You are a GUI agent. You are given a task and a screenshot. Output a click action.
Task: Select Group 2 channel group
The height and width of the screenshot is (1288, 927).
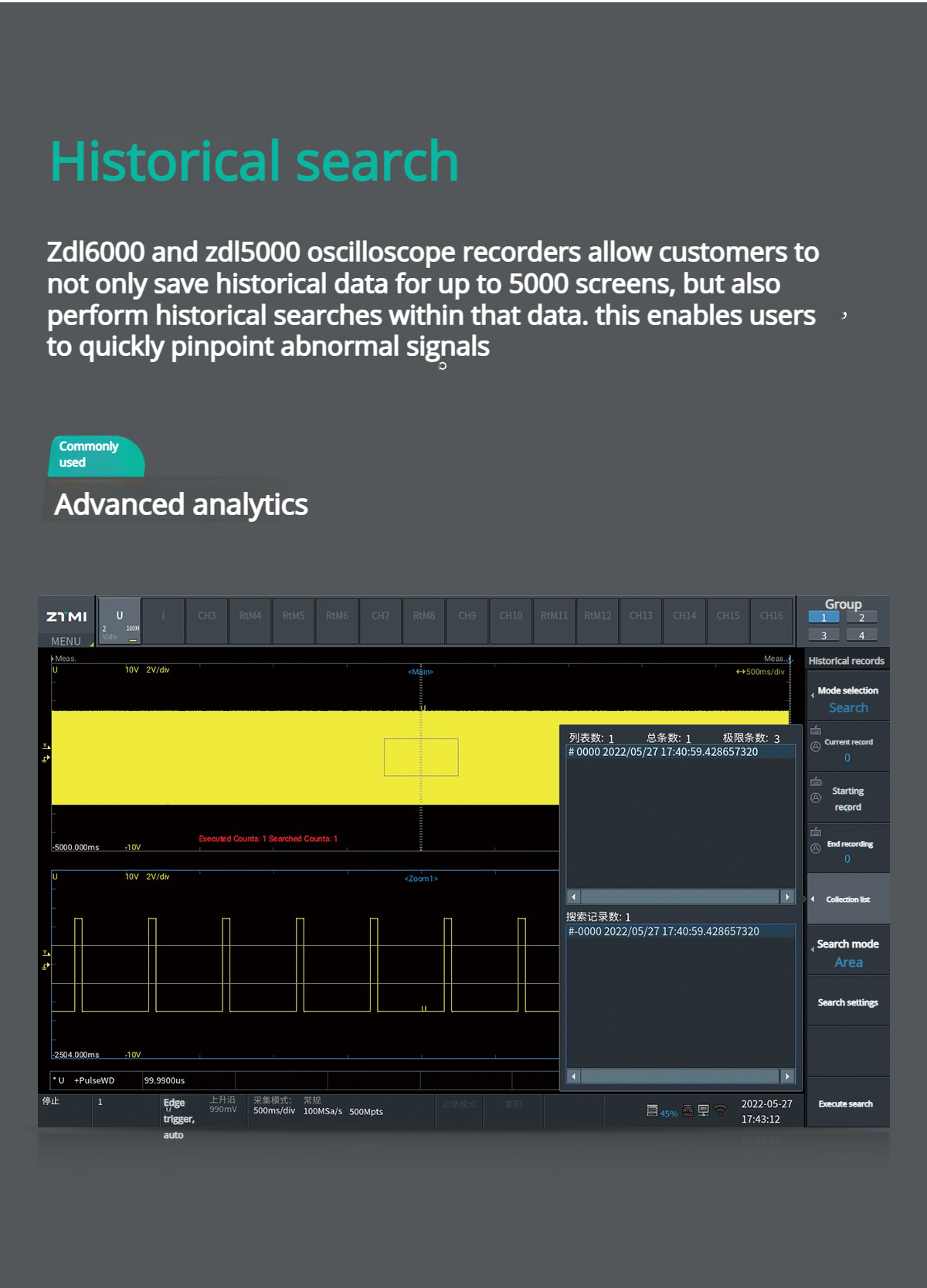861,618
